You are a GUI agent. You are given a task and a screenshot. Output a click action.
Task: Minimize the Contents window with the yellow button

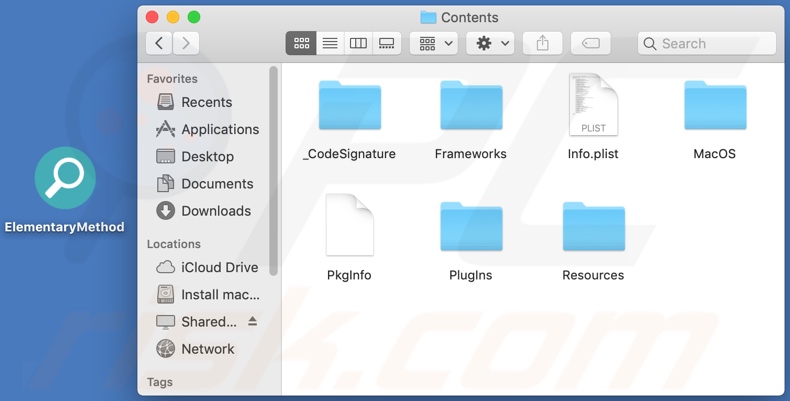(173, 17)
